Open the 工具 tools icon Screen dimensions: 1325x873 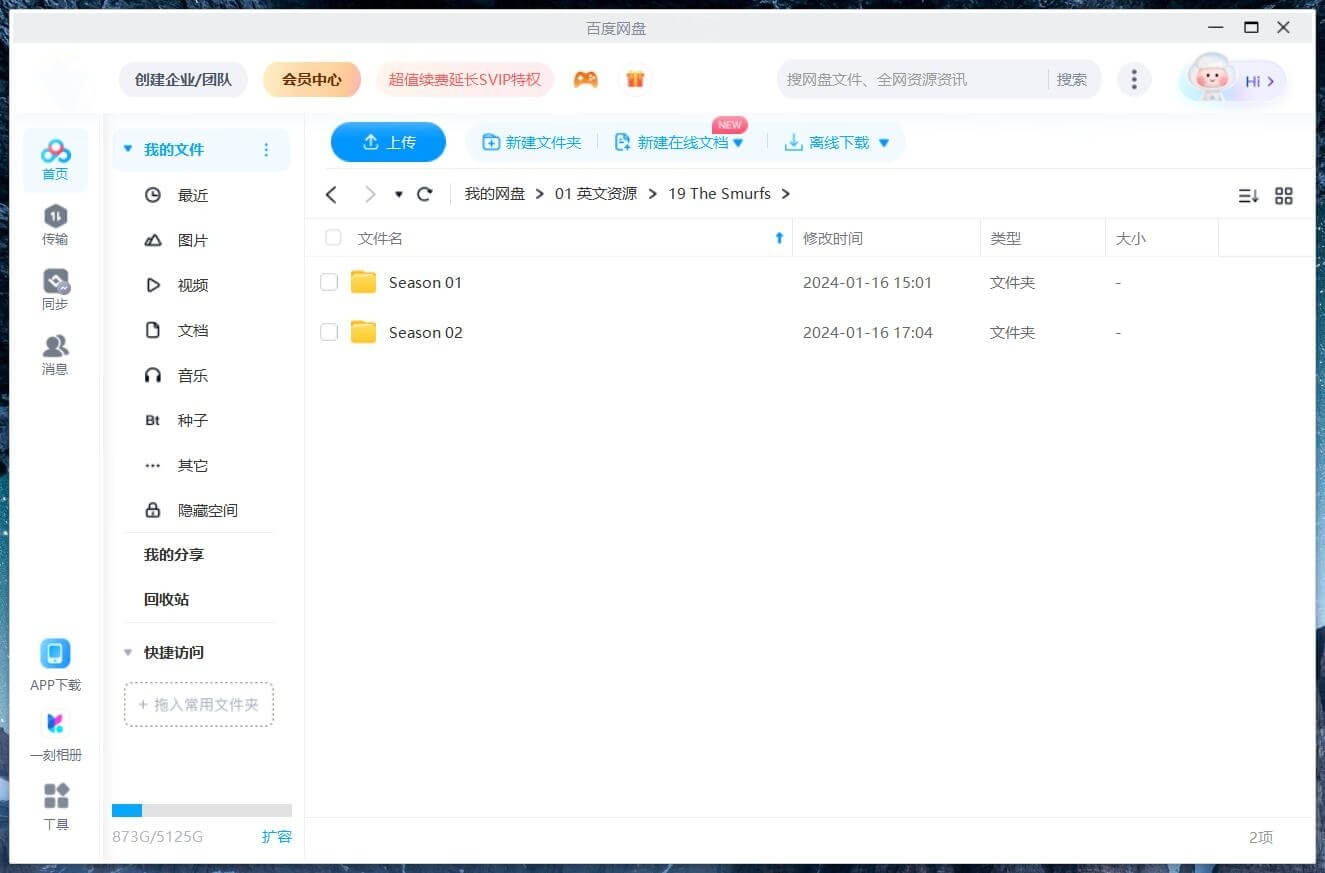coord(56,797)
